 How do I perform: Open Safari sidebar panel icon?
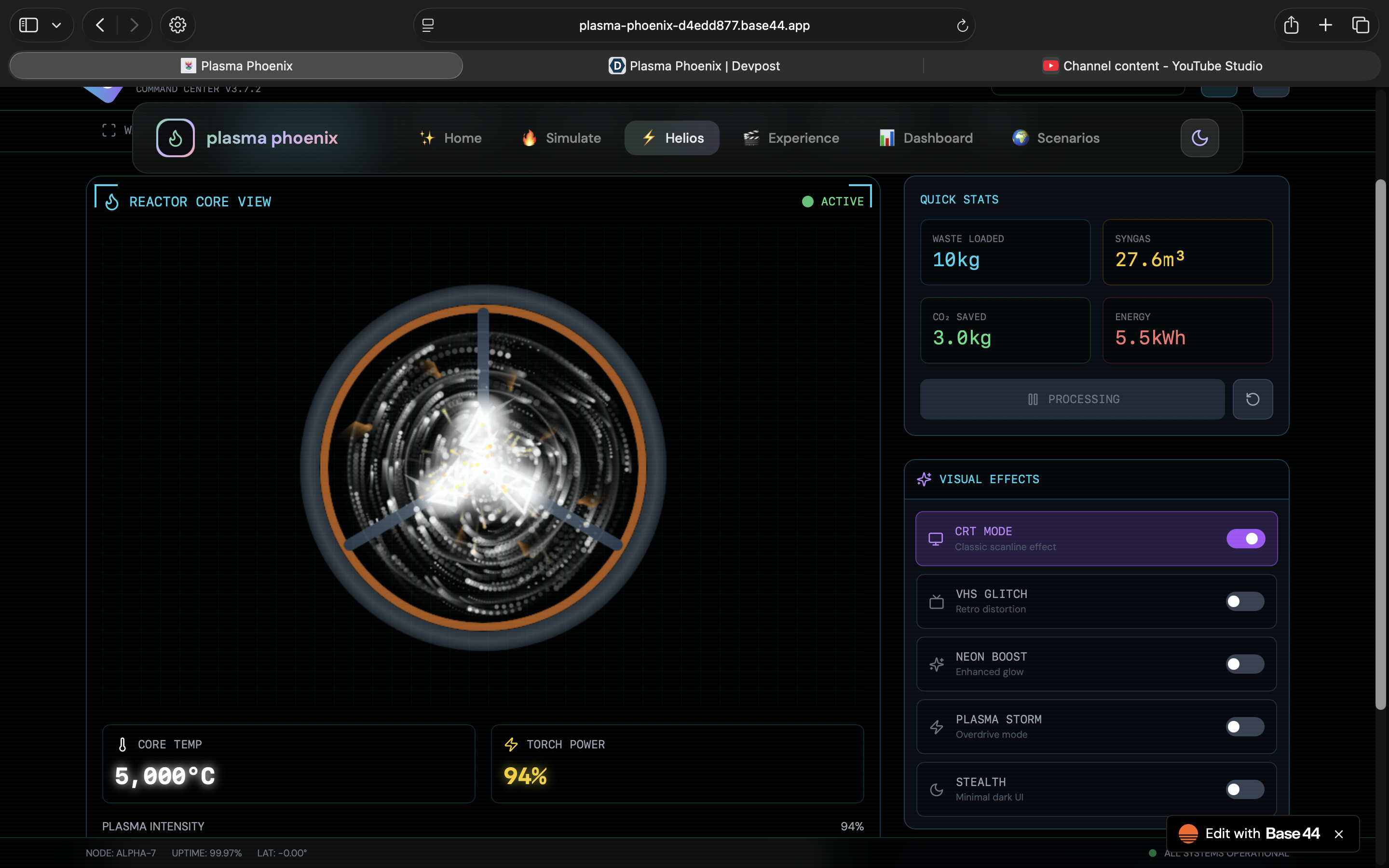click(29, 25)
